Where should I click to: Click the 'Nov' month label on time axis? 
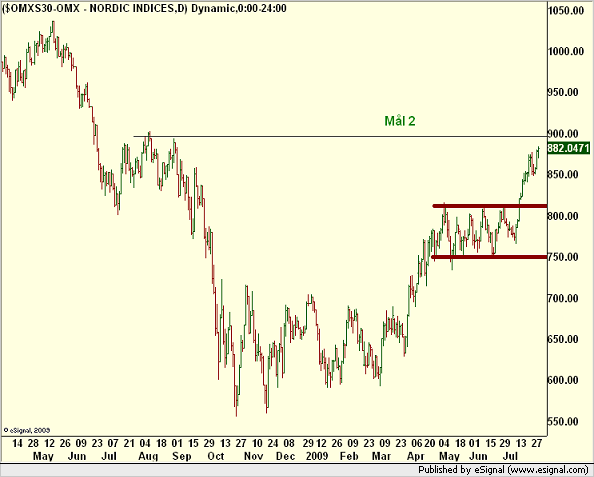(x=253, y=456)
